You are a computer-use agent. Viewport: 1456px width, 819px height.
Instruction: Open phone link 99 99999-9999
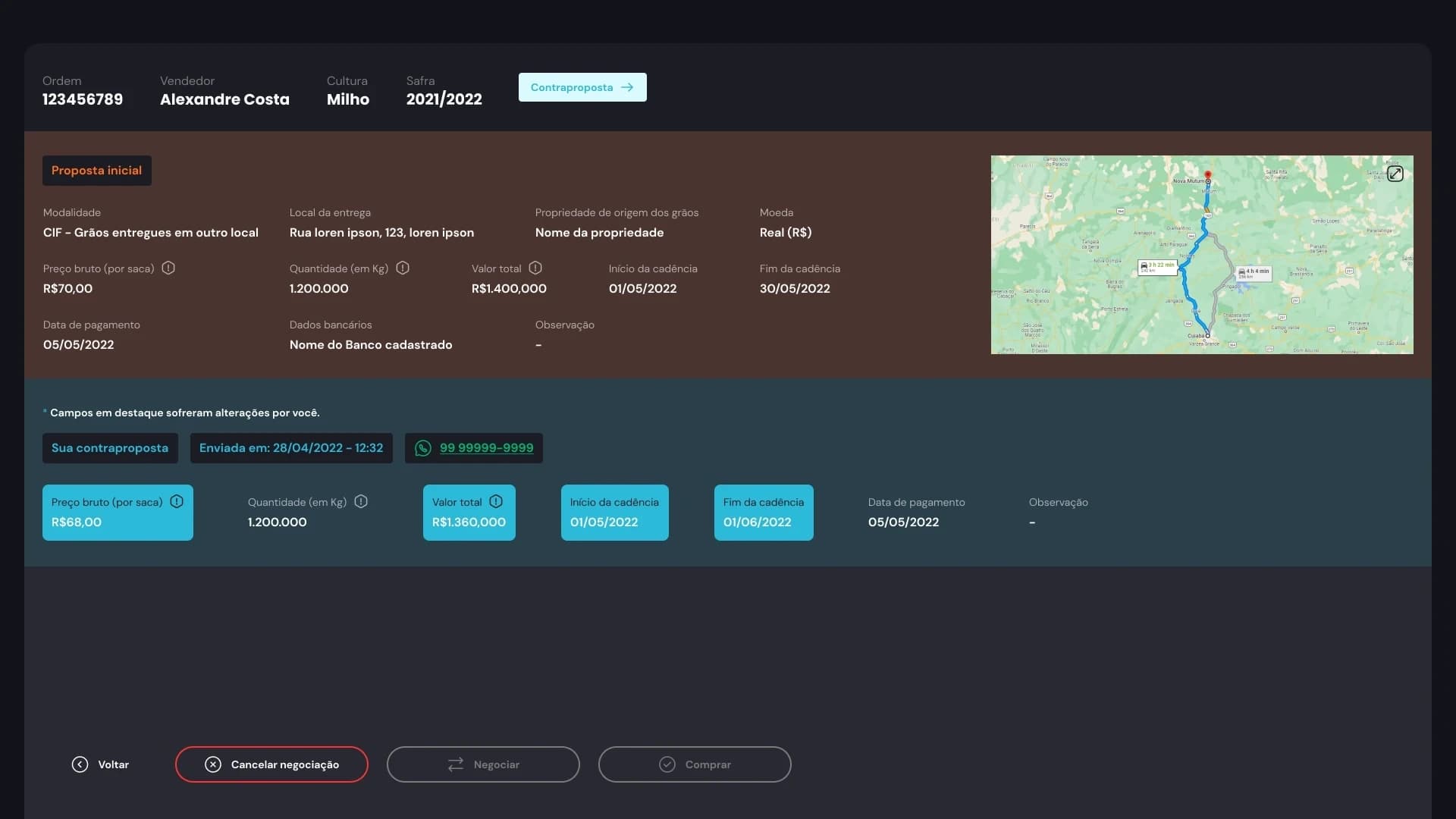pyautogui.click(x=486, y=448)
